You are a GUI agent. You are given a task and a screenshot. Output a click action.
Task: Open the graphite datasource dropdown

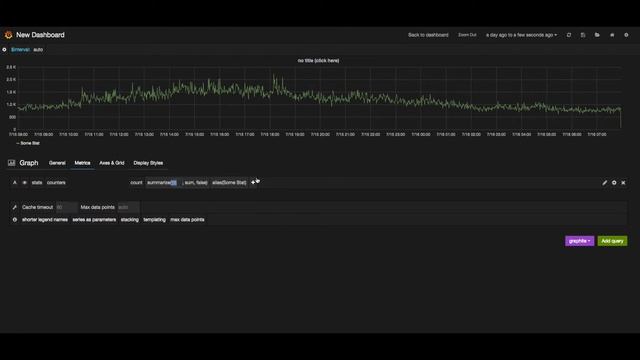pyautogui.click(x=579, y=241)
